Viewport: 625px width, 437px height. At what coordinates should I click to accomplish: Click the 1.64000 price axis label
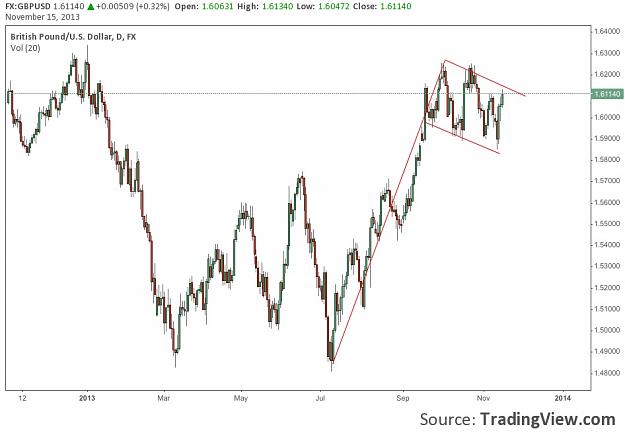(607, 31)
